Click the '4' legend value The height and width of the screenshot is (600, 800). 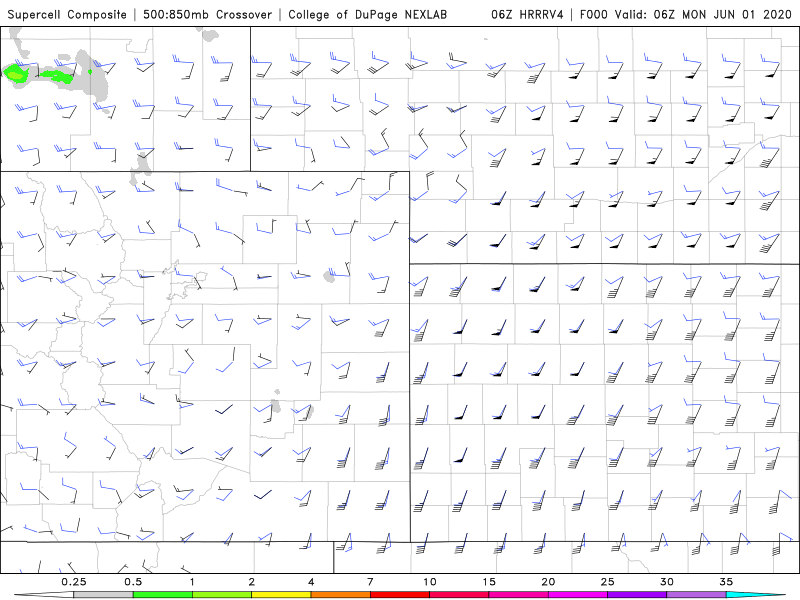(x=311, y=582)
